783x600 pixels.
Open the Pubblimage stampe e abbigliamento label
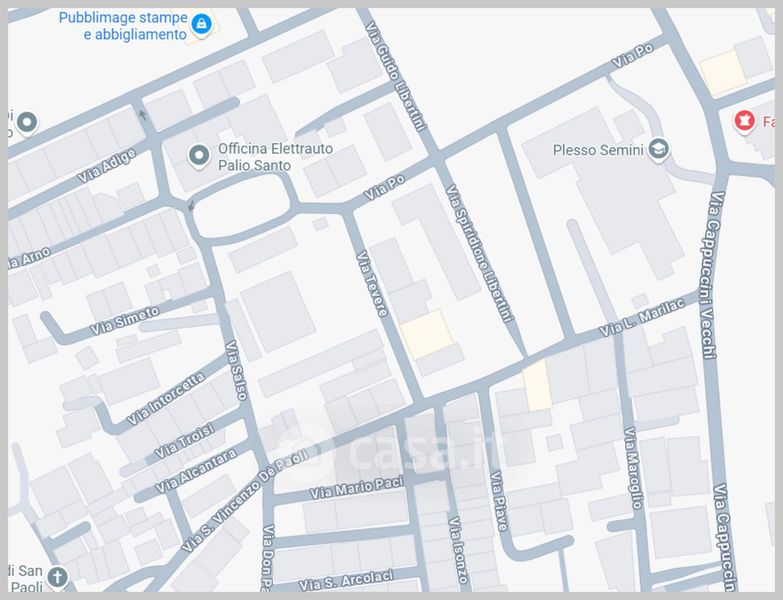(x=122, y=26)
